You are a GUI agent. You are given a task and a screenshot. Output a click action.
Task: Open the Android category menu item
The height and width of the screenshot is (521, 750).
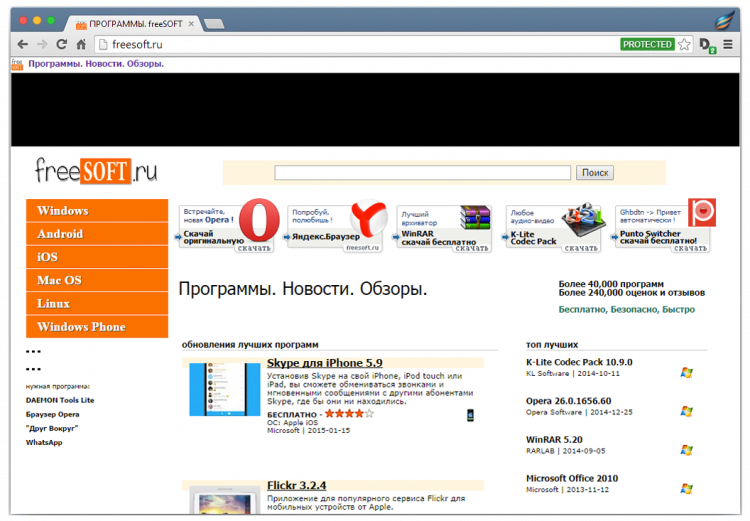(97, 234)
